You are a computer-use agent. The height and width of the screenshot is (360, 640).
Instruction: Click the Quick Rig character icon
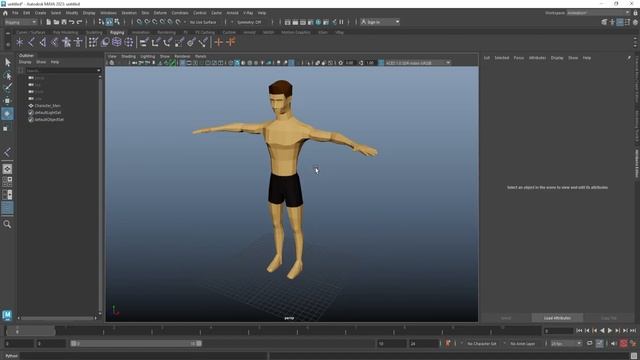tap(67, 42)
